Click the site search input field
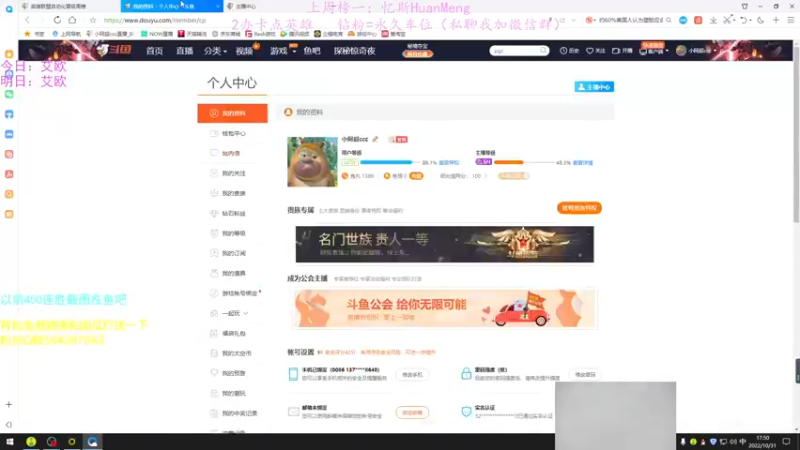This screenshot has height=450, width=800. click(514, 51)
